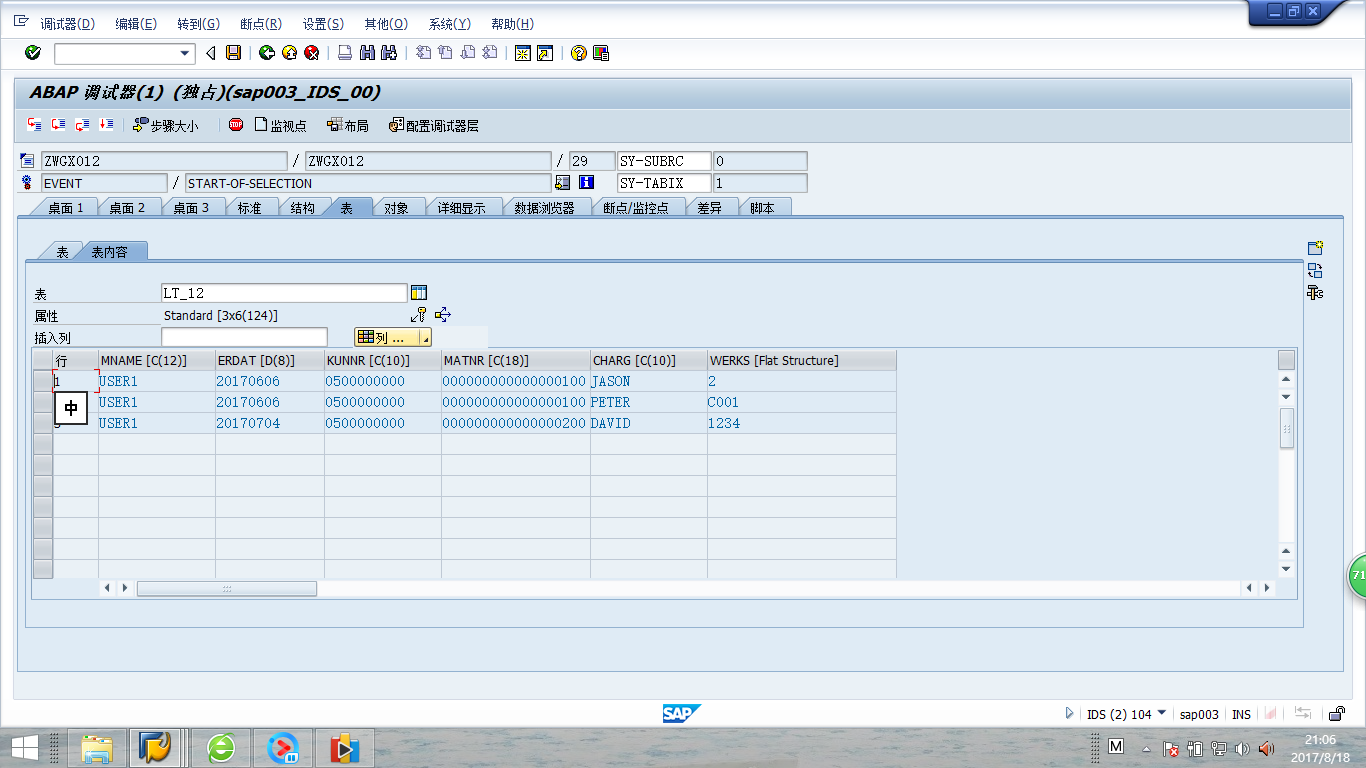Click the CHARG [C(10)] column header
Screen dimensions: 1366x768
coord(648,360)
